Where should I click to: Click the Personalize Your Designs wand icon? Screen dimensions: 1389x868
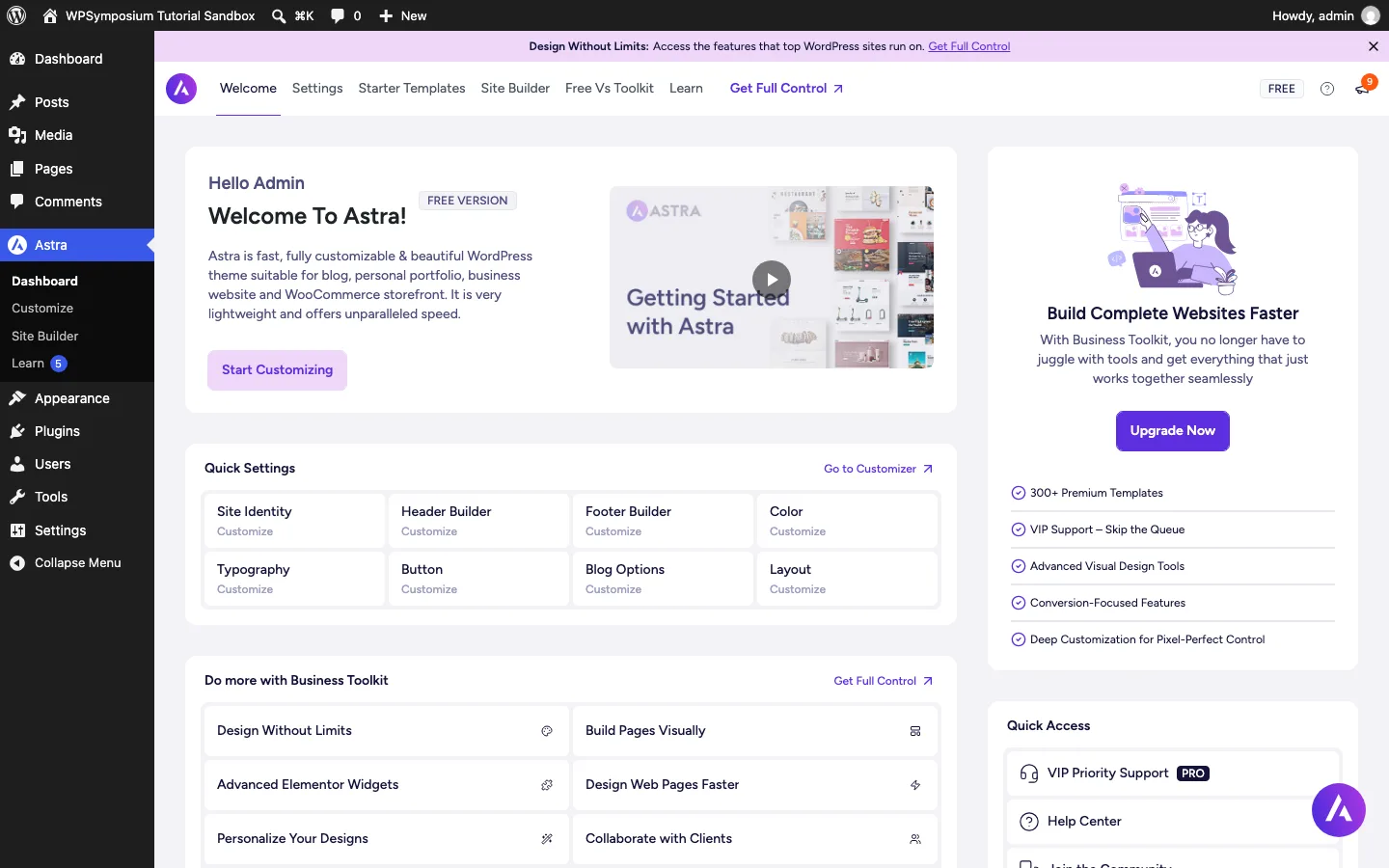click(547, 839)
